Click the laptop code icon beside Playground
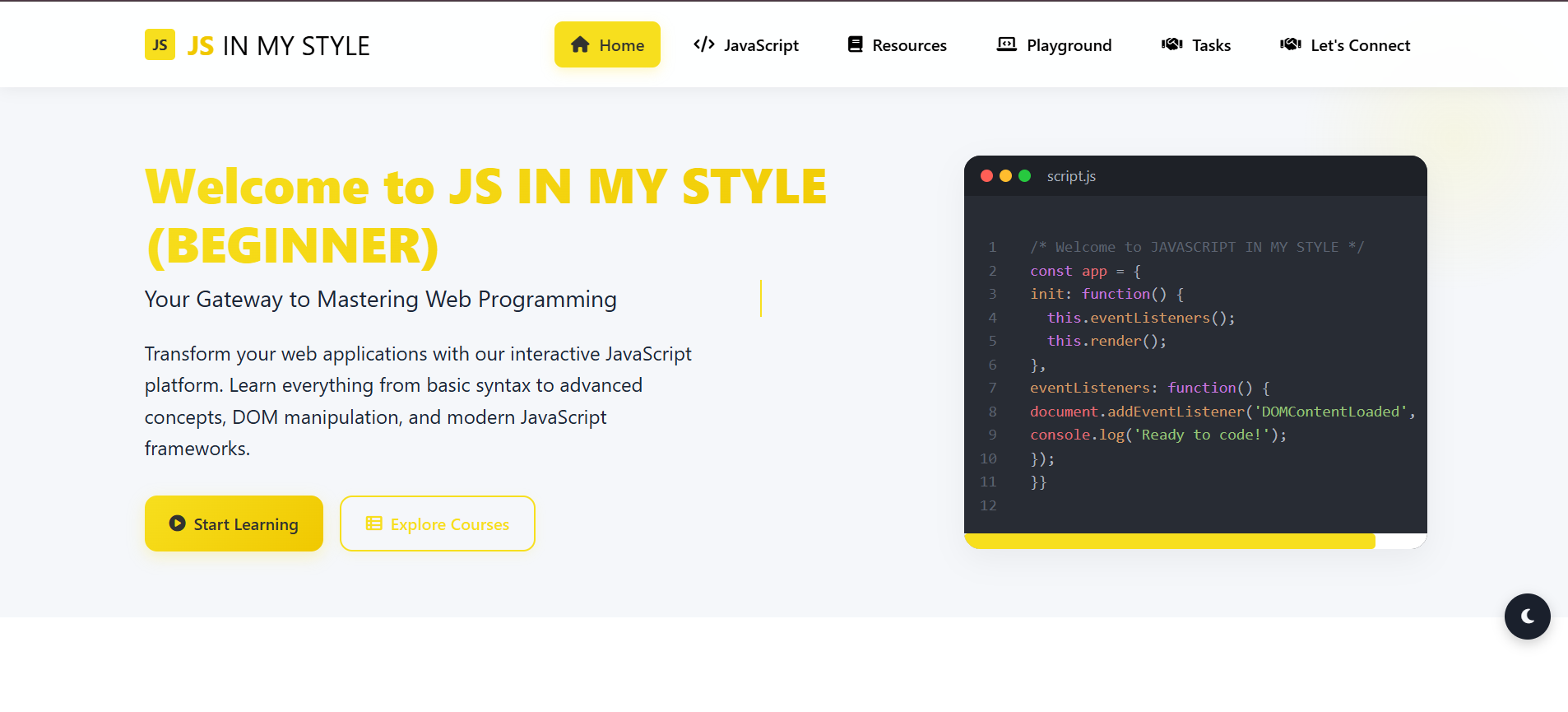This screenshot has height=712, width=1568. (1006, 44)
